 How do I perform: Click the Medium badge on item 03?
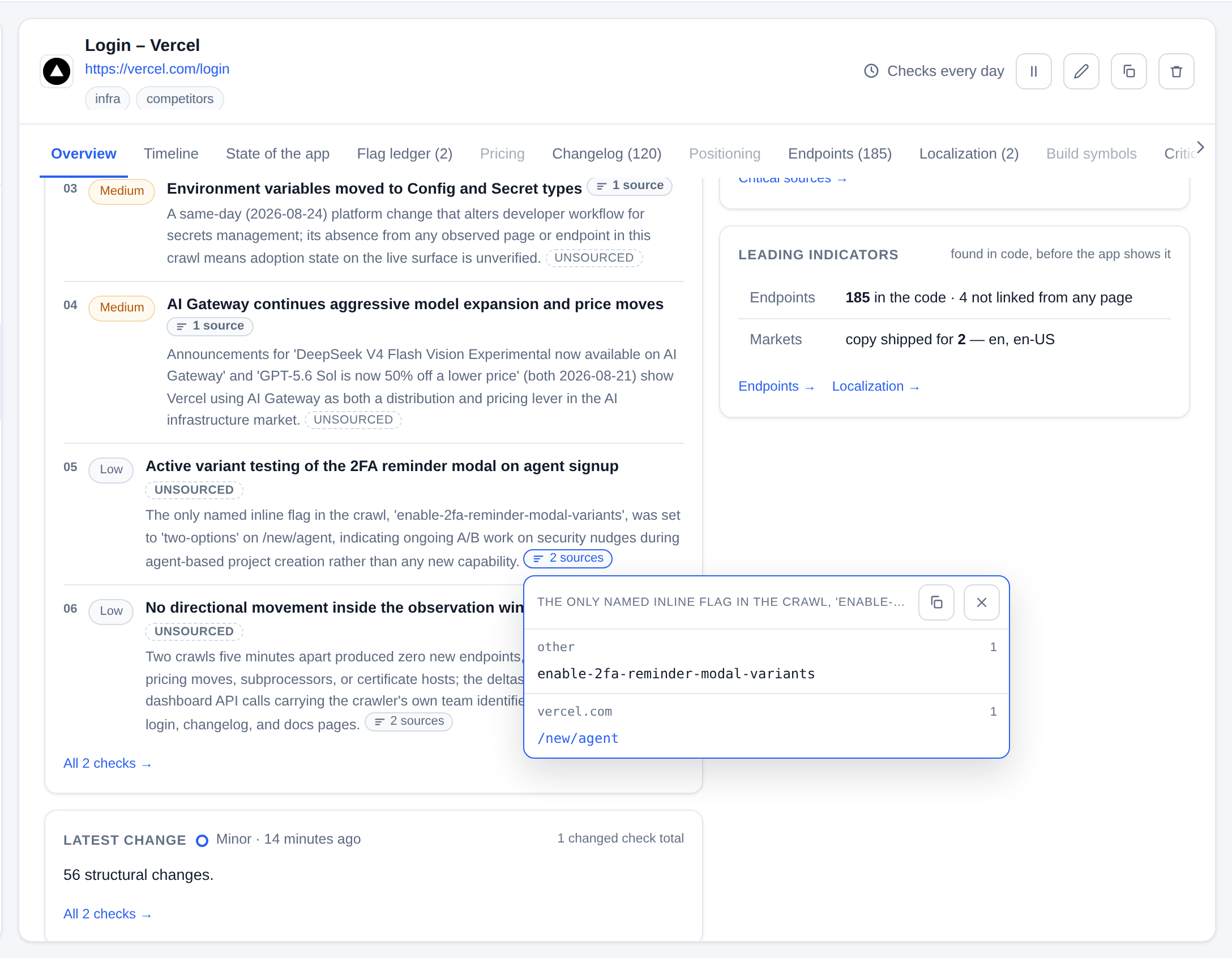(122, 191)
